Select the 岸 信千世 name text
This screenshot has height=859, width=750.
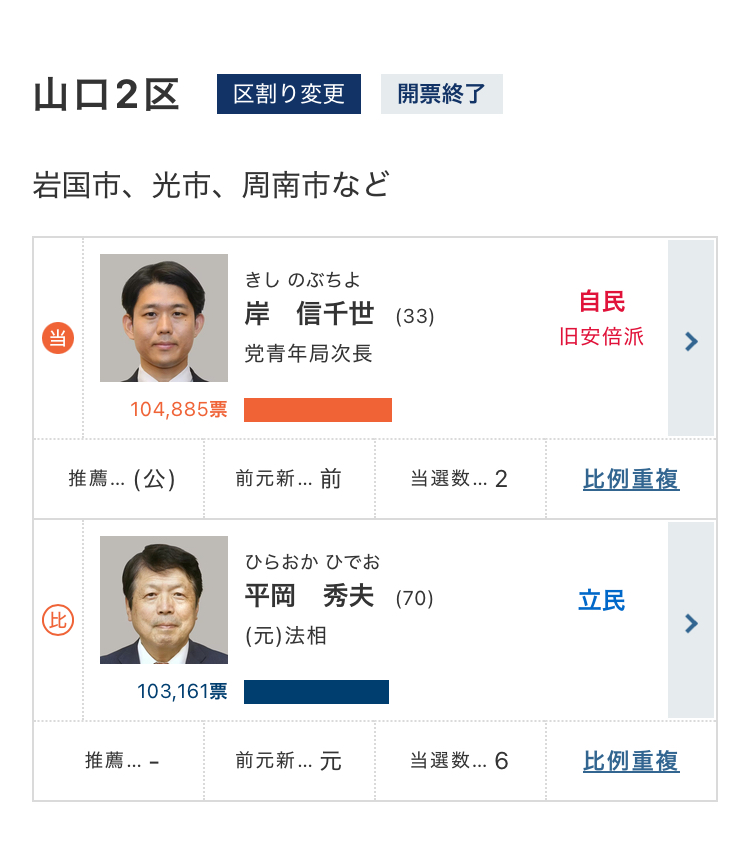309,314
